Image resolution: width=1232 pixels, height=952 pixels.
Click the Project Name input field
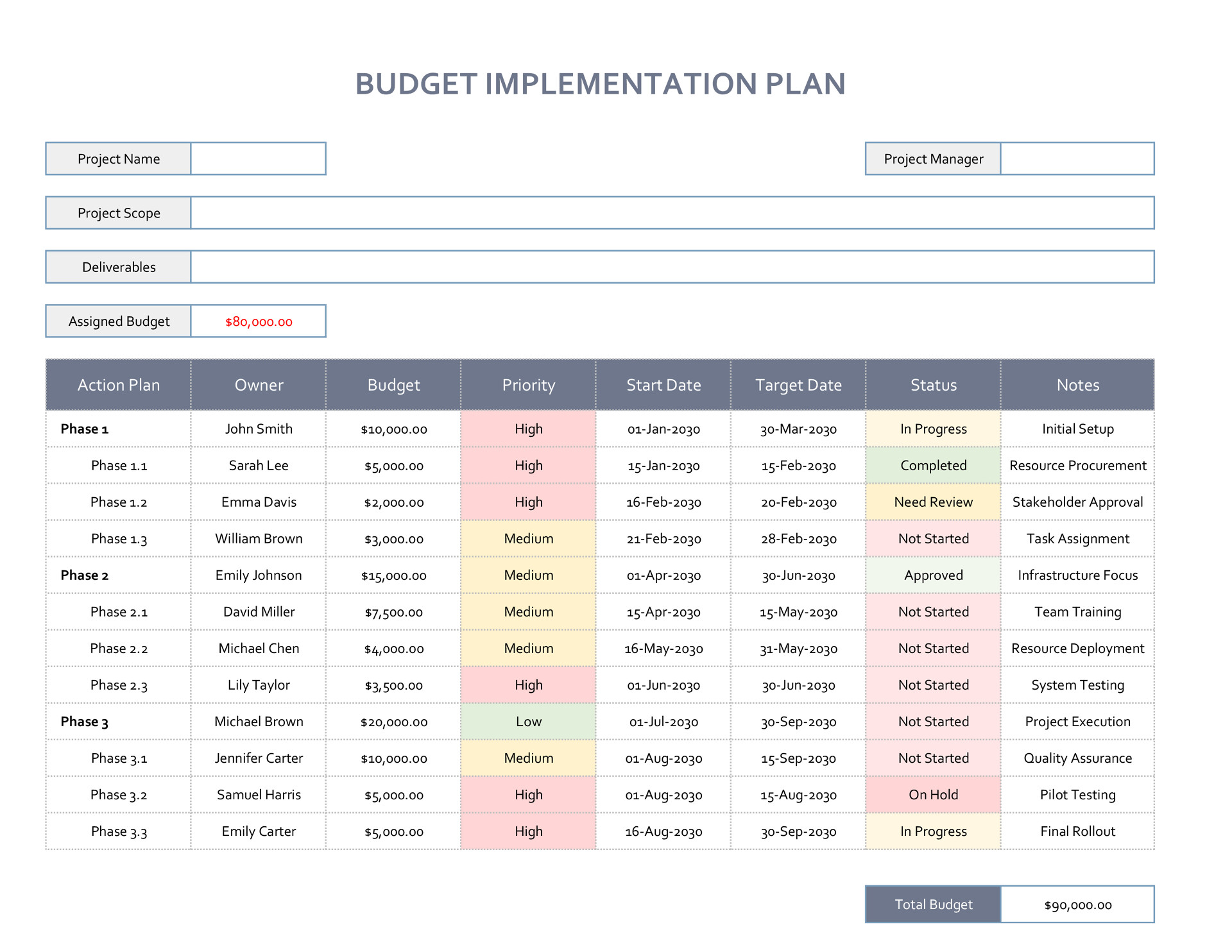pos(258,158)
